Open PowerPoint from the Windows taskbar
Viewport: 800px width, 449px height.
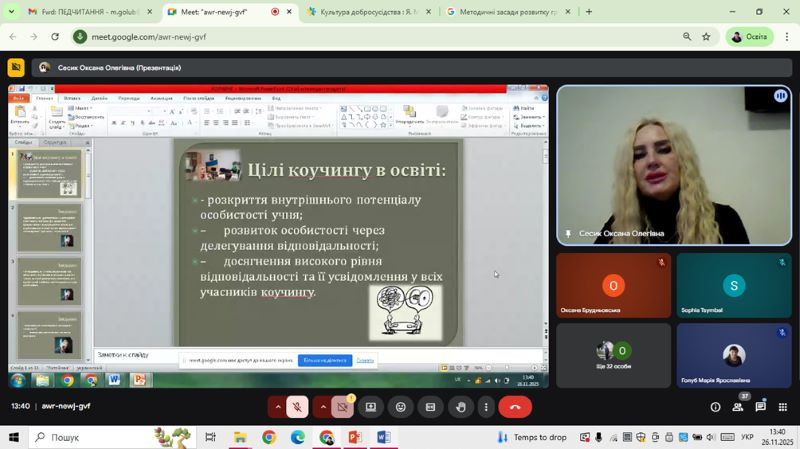pos(354,437)
